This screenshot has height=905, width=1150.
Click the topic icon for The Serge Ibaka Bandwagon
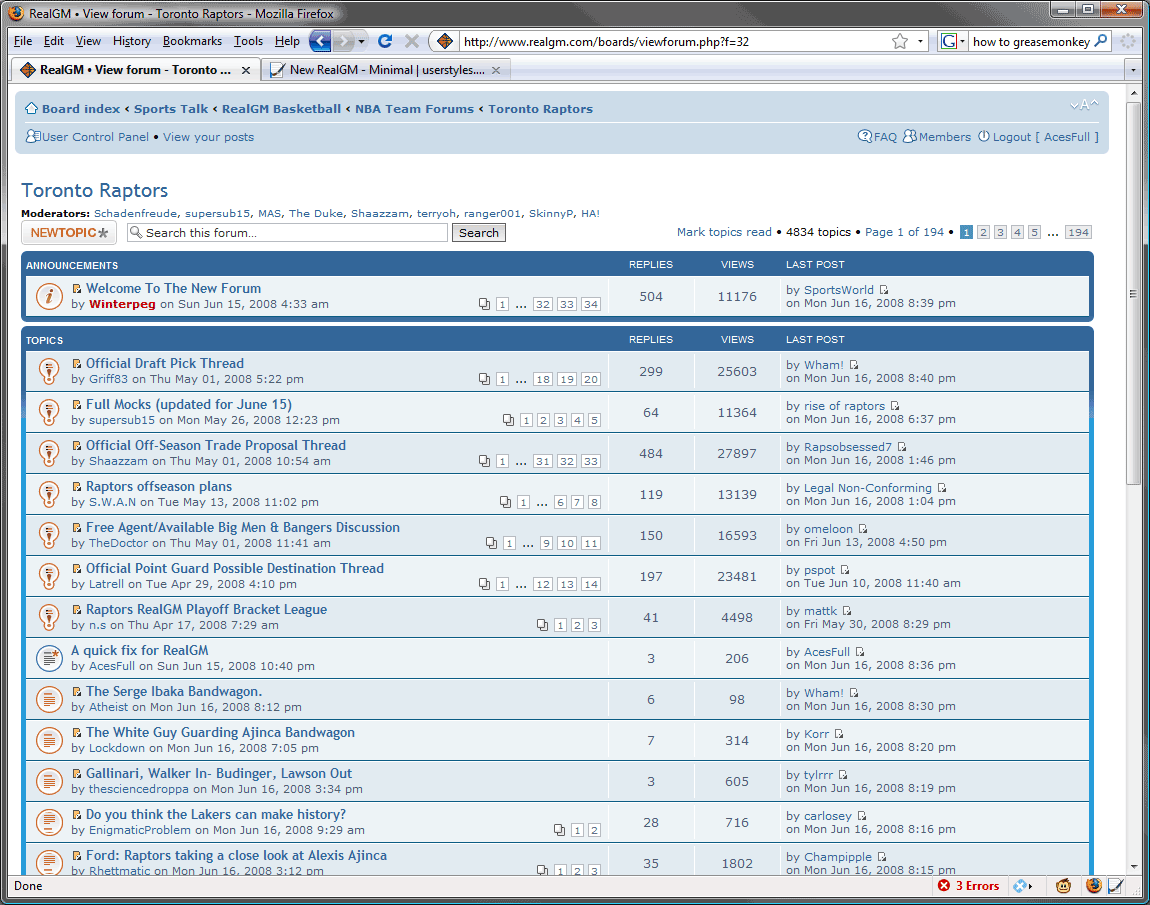click(x=49, y=699)
